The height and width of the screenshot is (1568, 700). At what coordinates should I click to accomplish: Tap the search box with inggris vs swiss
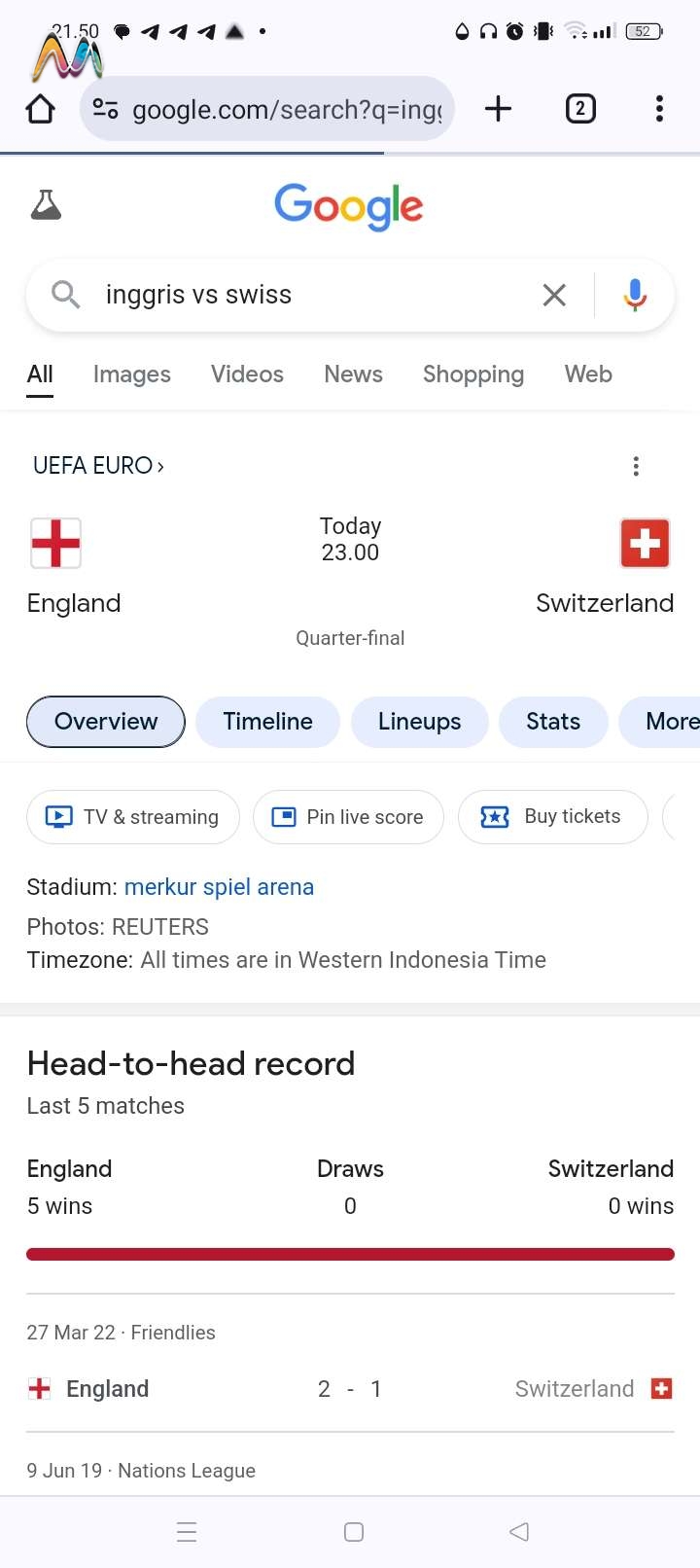(321, 295)
